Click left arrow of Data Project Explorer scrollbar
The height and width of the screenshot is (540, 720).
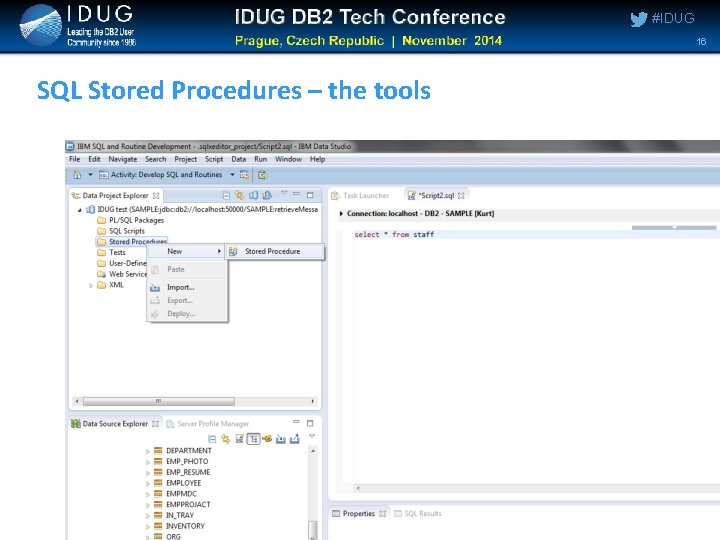click(77, 401)
